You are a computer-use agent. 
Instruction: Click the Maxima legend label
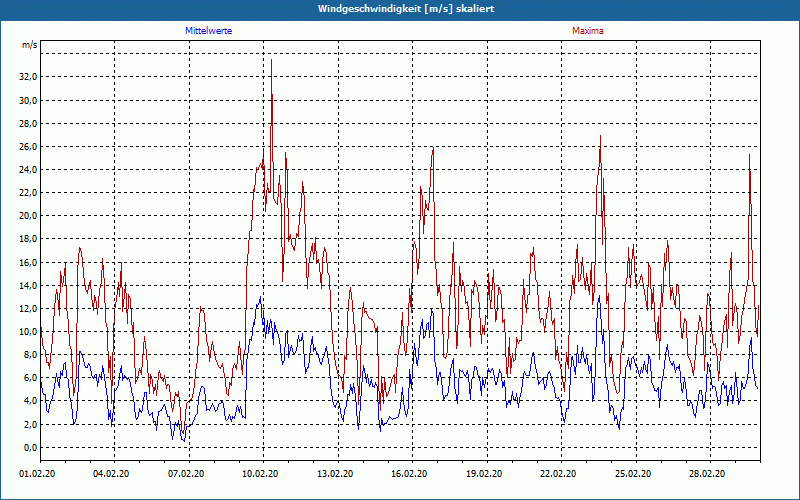[588, 31]
